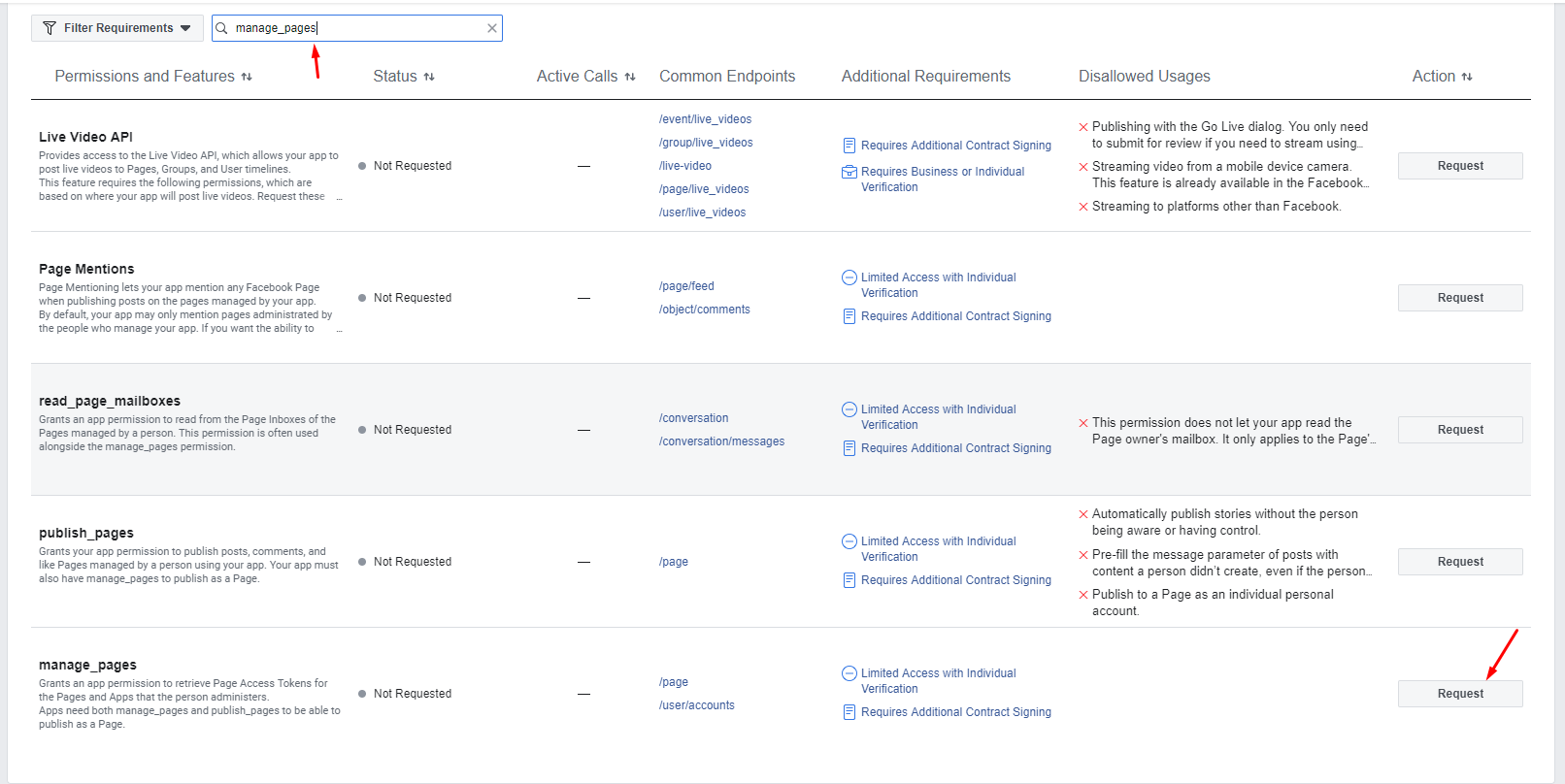Click the funnel filter icon

50,28
